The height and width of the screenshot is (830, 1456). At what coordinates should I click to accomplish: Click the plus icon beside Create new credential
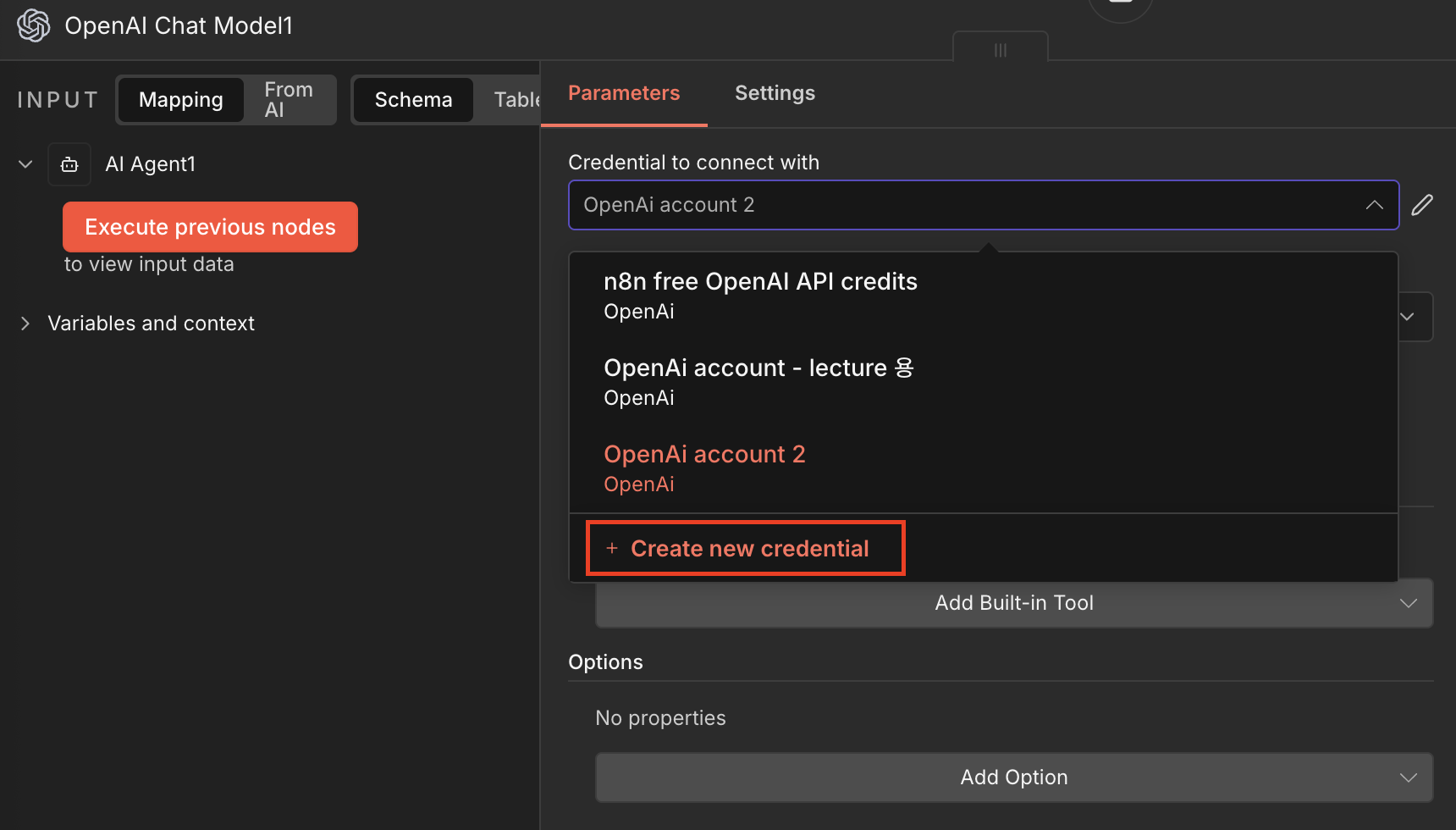point(612,549)
